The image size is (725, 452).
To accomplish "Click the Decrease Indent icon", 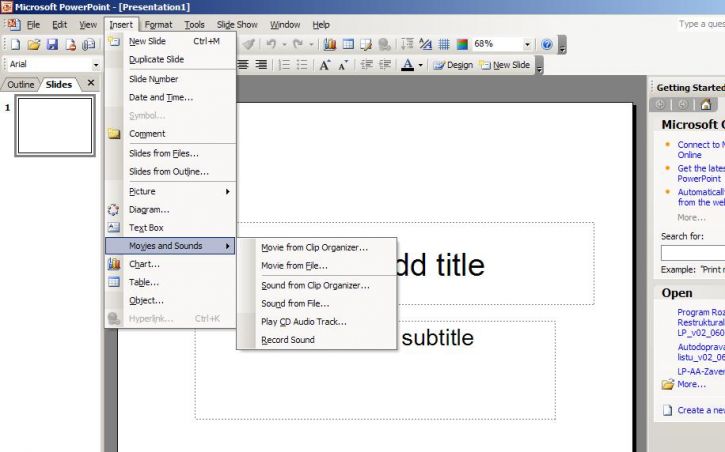I will pyautogui.click(x=366, y=65).
